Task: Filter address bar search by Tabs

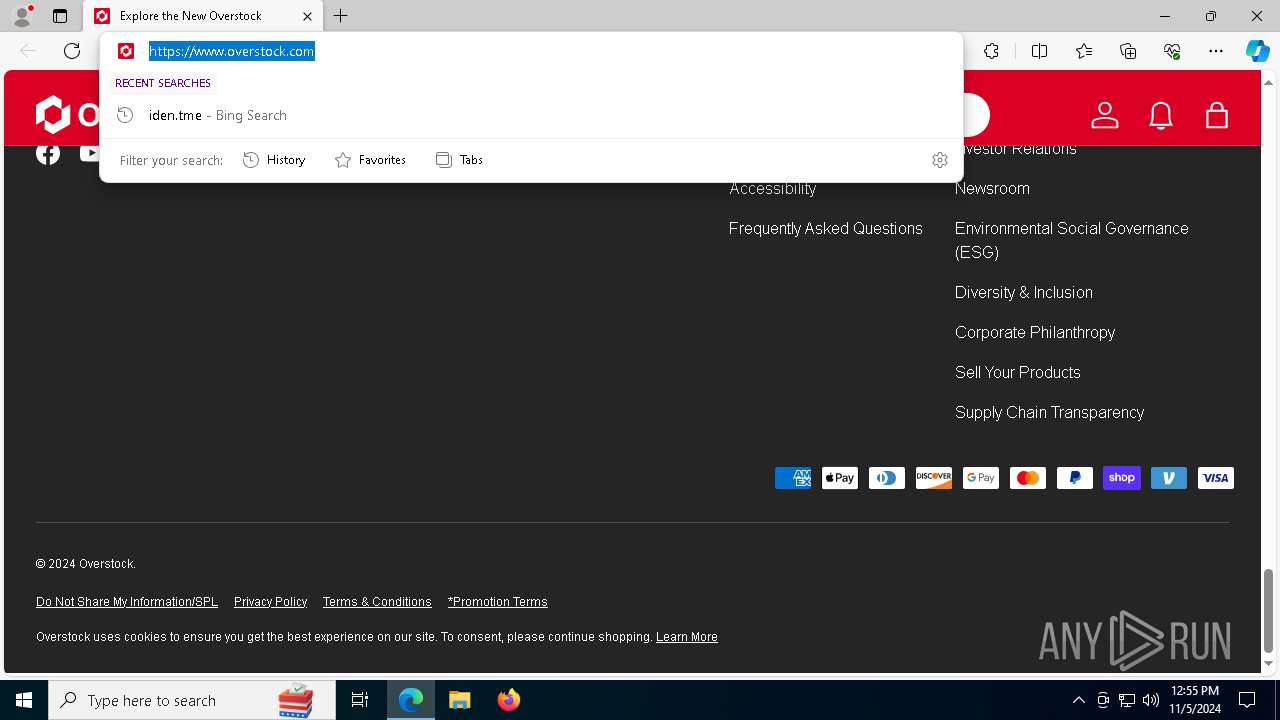Action: [460, 160]
